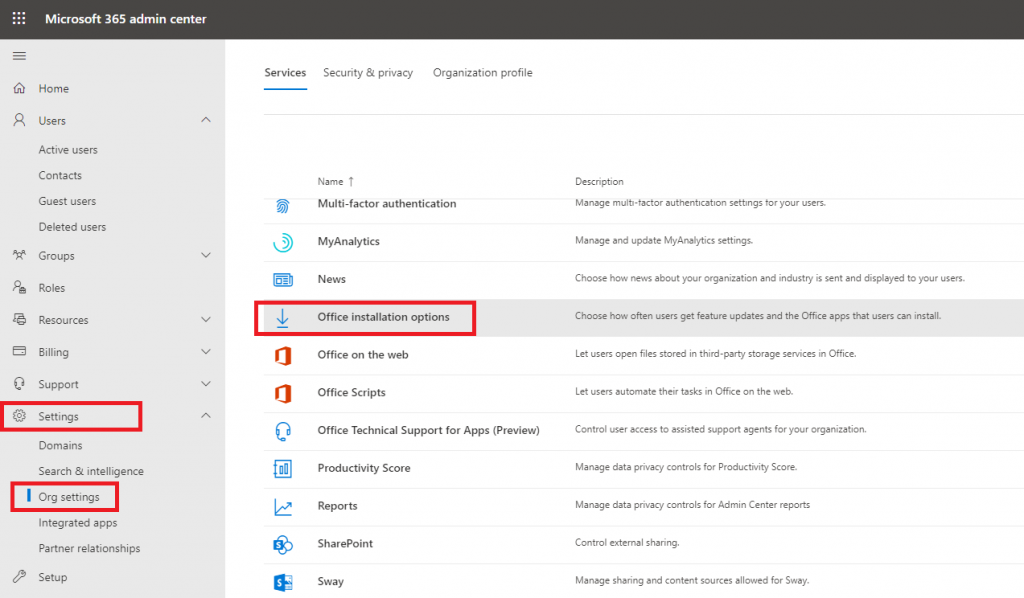Open Office Scripts settings
The image size is (1024, 598).
(351, 392)
